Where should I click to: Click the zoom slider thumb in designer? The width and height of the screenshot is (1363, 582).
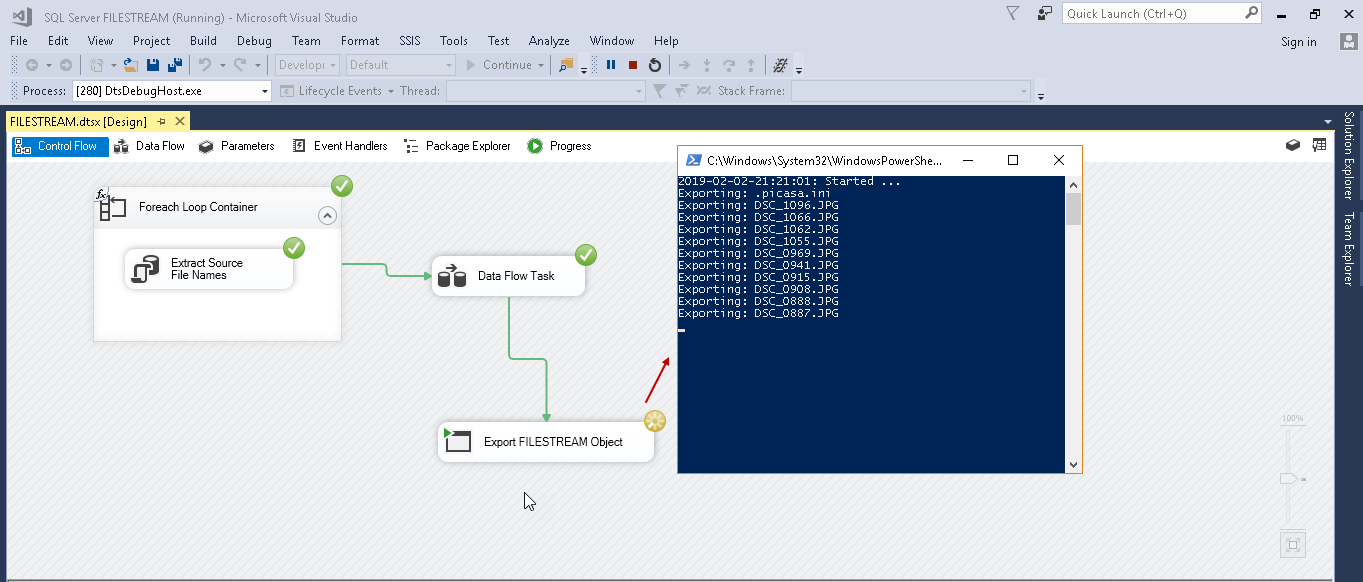[x=1289, y=479]
